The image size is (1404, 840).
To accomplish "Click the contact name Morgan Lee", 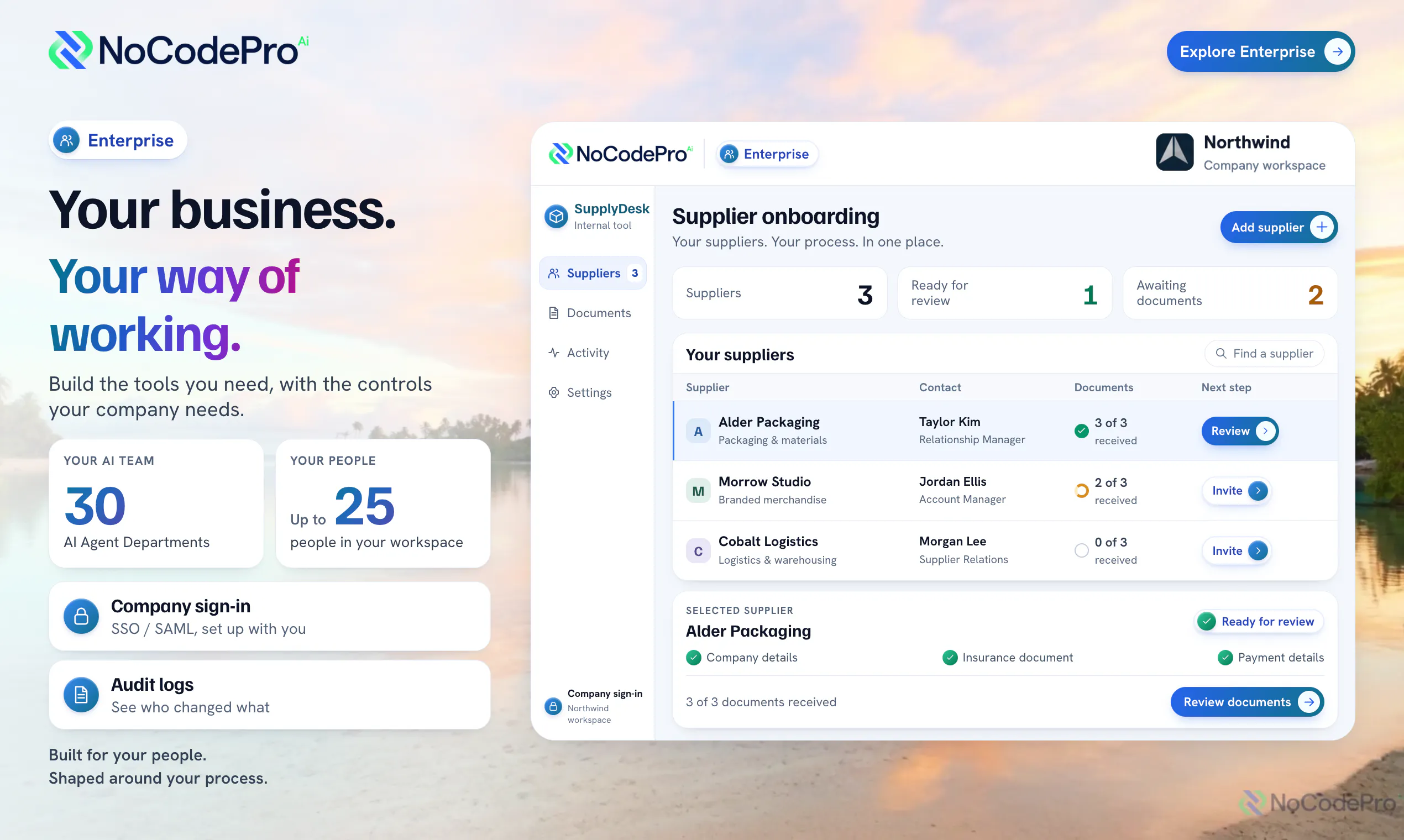I will point(952,541).
